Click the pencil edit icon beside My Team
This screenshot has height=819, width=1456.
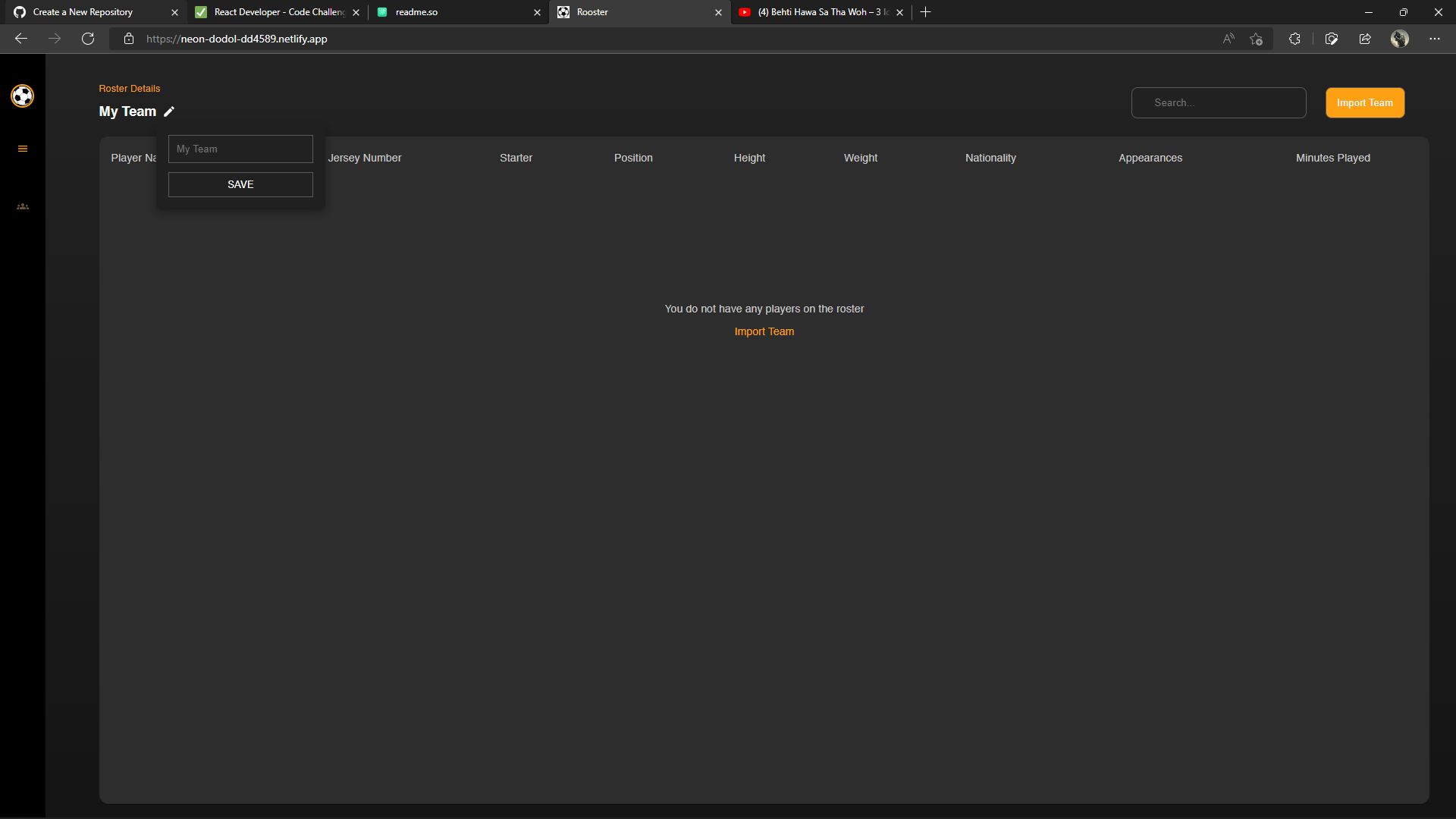point(169,111)
